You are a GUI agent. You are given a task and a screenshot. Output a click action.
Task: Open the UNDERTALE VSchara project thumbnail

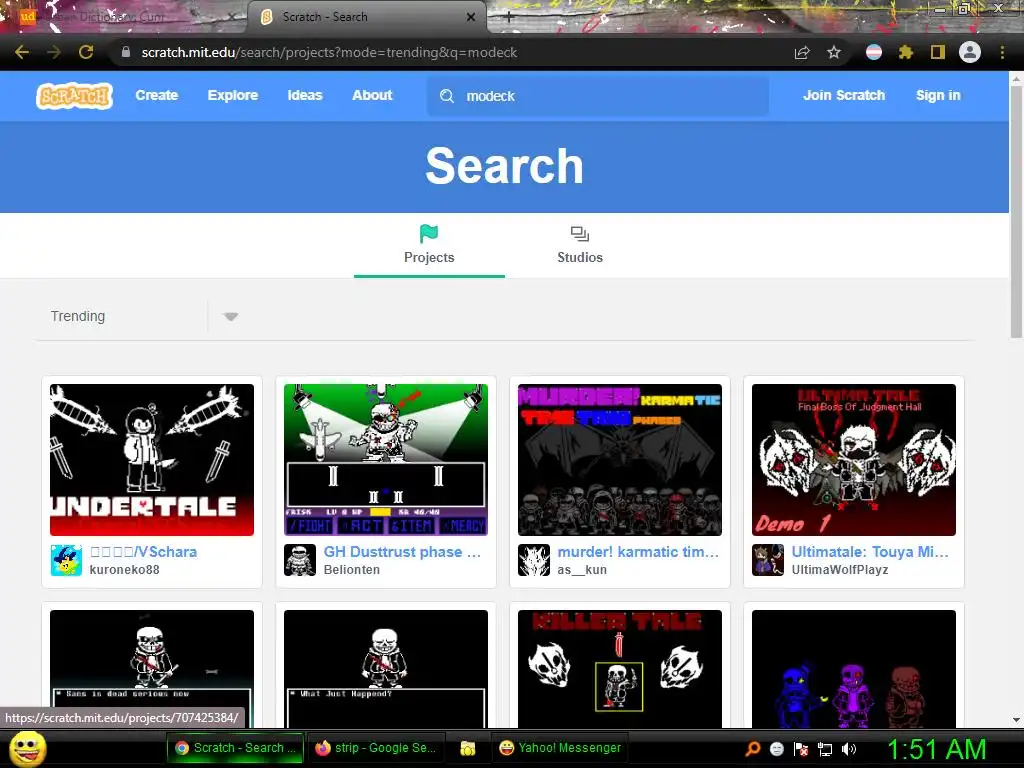click(152, 460)
